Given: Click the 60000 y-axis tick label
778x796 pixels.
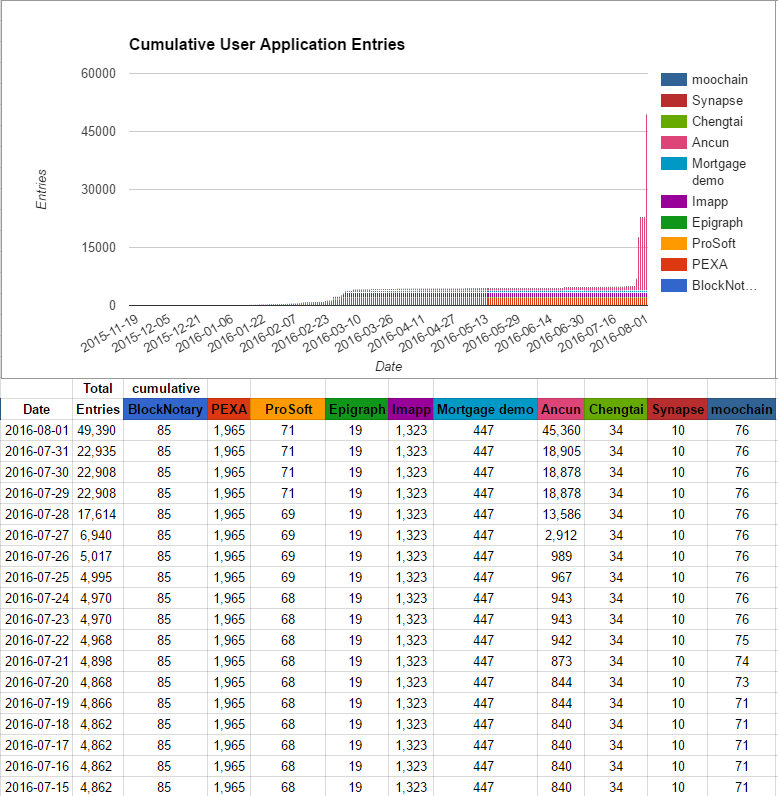Looking at the screenshot, I should coord(98,74).
